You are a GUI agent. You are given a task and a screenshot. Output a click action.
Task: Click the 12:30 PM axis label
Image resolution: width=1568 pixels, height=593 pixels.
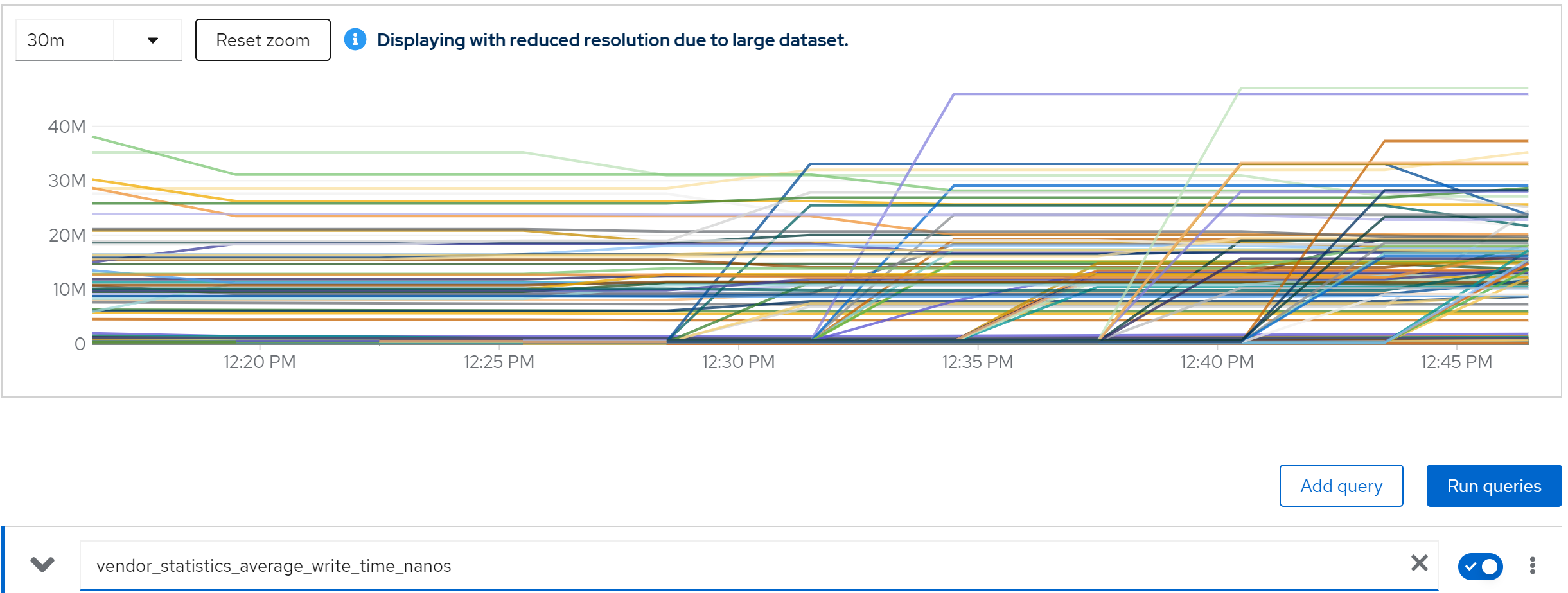click(x=738, y=362)
